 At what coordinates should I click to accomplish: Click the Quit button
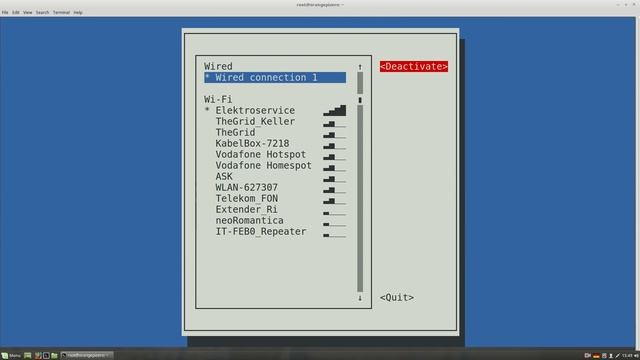coord(397,298)
